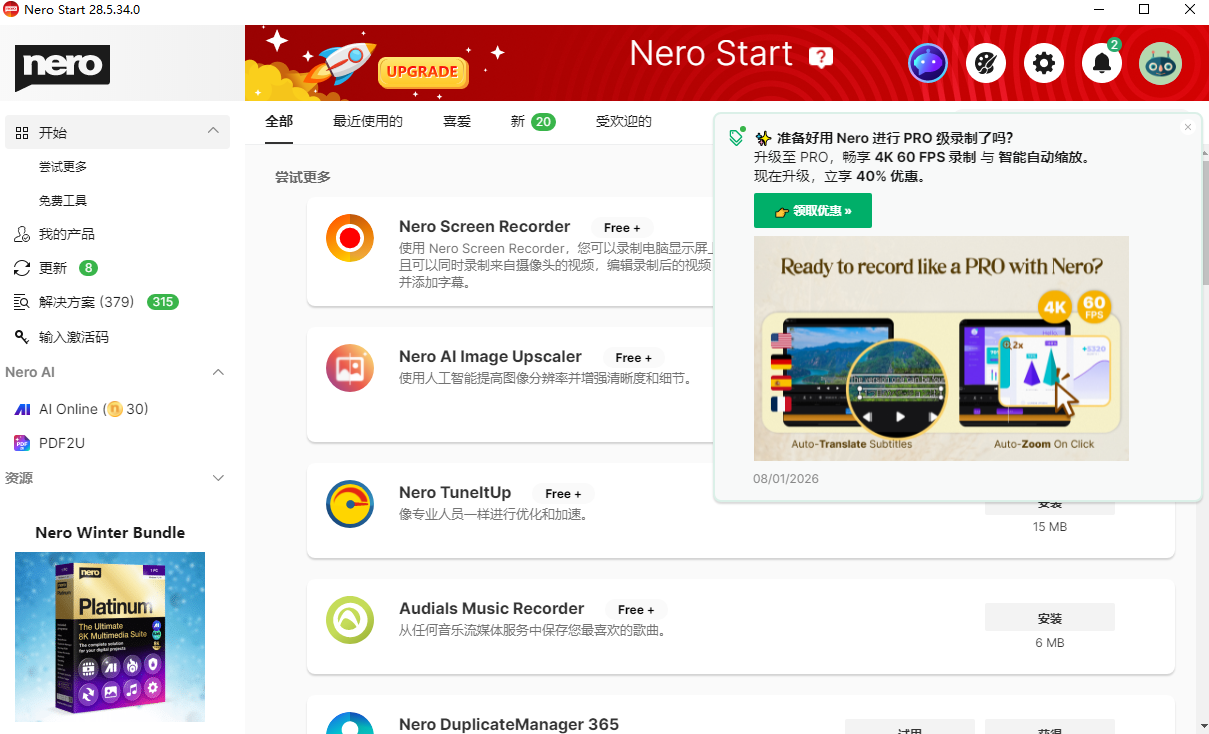
Task: Click the 08/01/2026 date in the notification
Action: (x=786, y=479)
